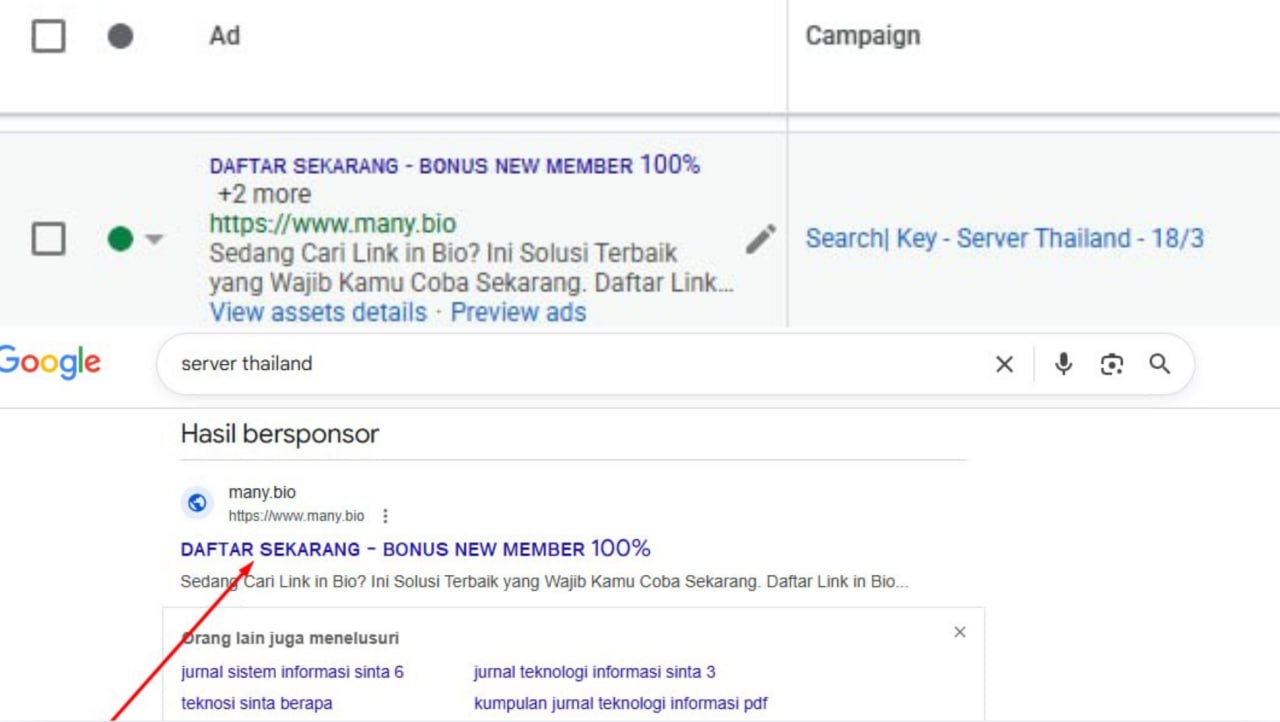The width and height of the screenshot is (1280, 722).
Task: Start voice search with microphone icon
Action: point(1064,364)
